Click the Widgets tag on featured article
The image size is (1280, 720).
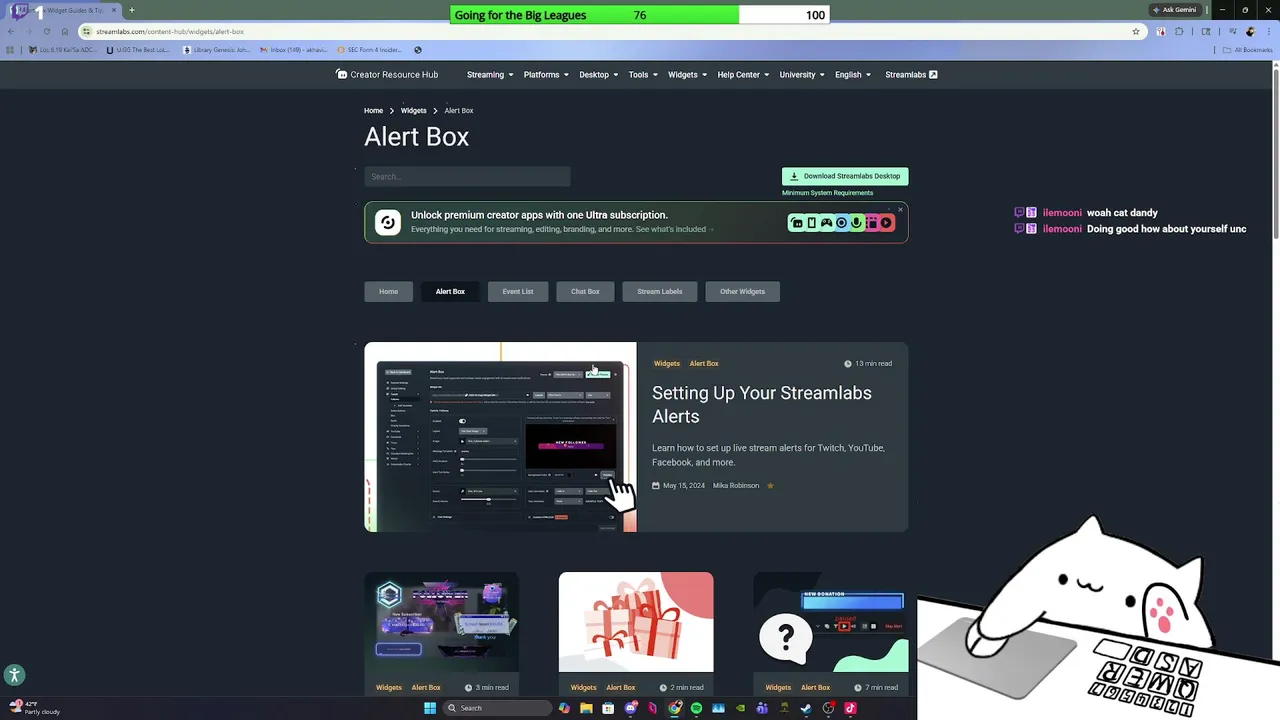[x=667, y=363]
